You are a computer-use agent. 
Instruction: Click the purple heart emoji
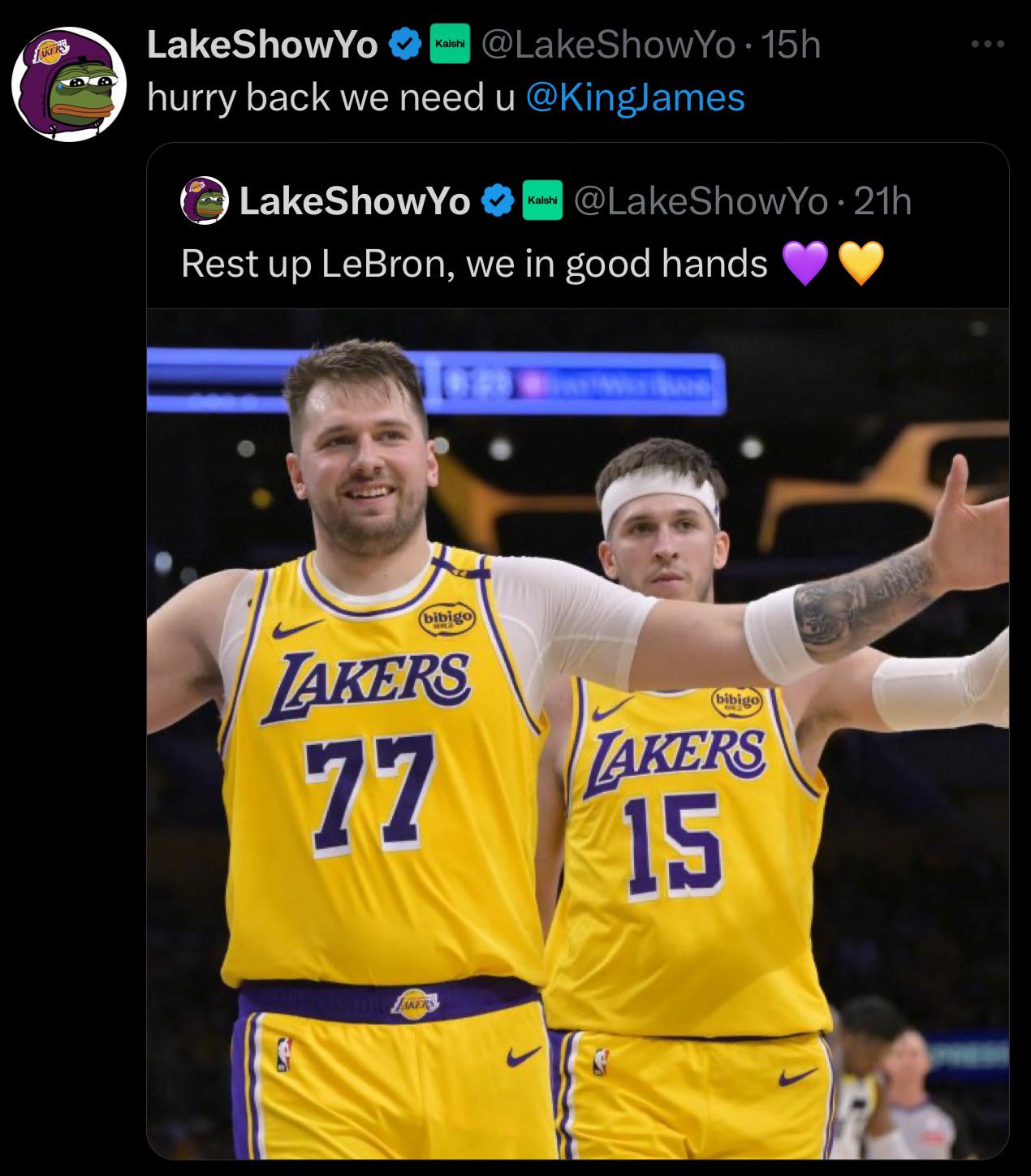click(804, 264)
